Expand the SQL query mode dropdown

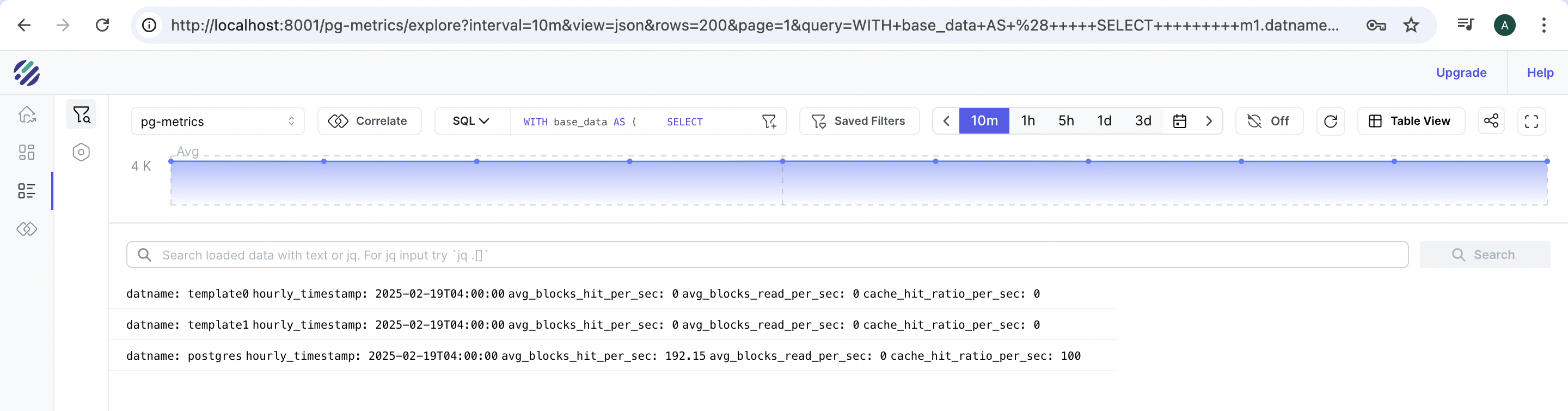(x=470, y=122)
